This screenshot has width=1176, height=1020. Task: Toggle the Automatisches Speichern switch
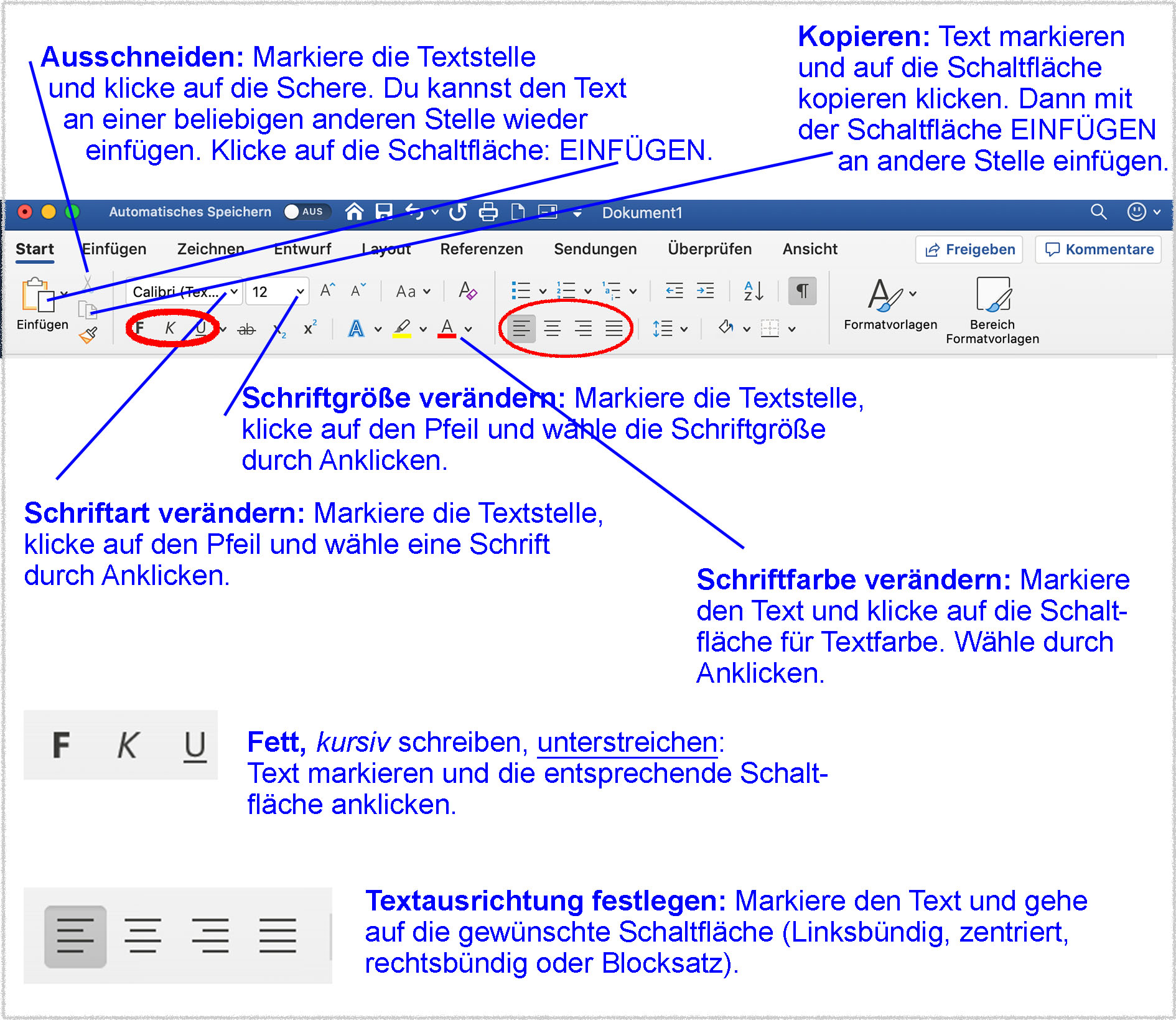point(304,212)
